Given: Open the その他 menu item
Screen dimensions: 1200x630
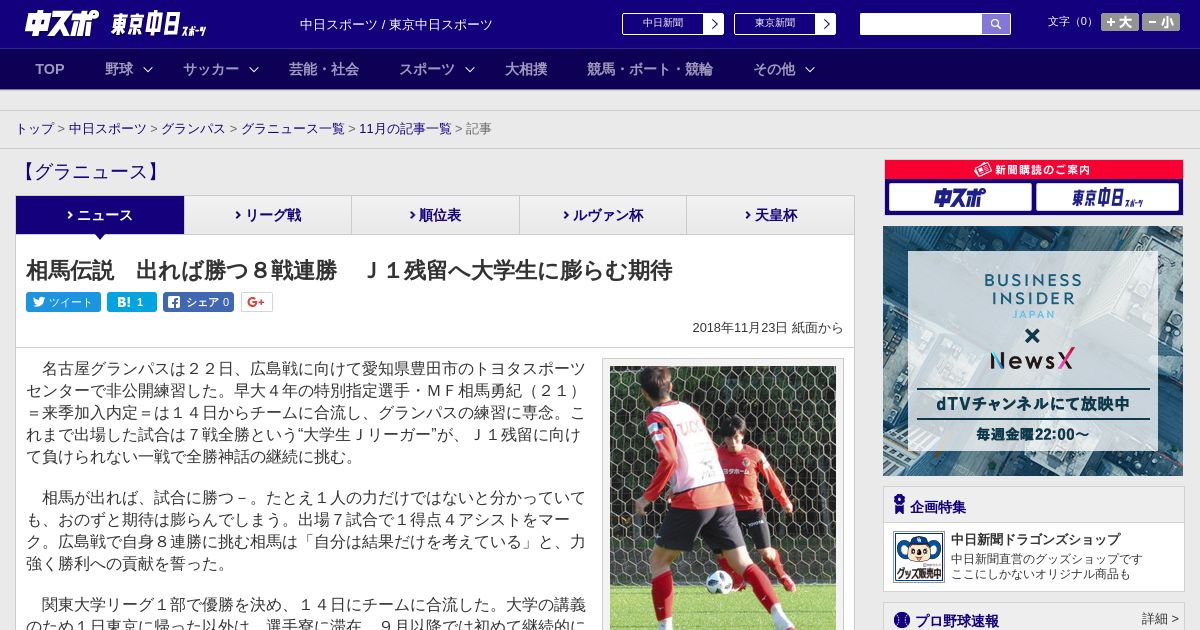Looking at the screenshot, I should (774, 69).
